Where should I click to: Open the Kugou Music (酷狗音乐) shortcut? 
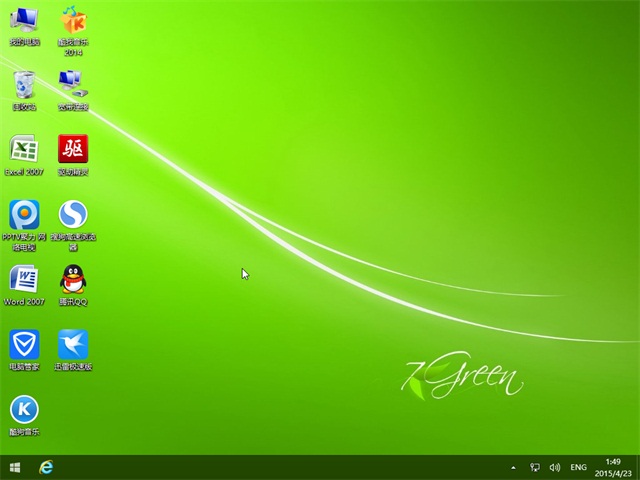(24, 409)
